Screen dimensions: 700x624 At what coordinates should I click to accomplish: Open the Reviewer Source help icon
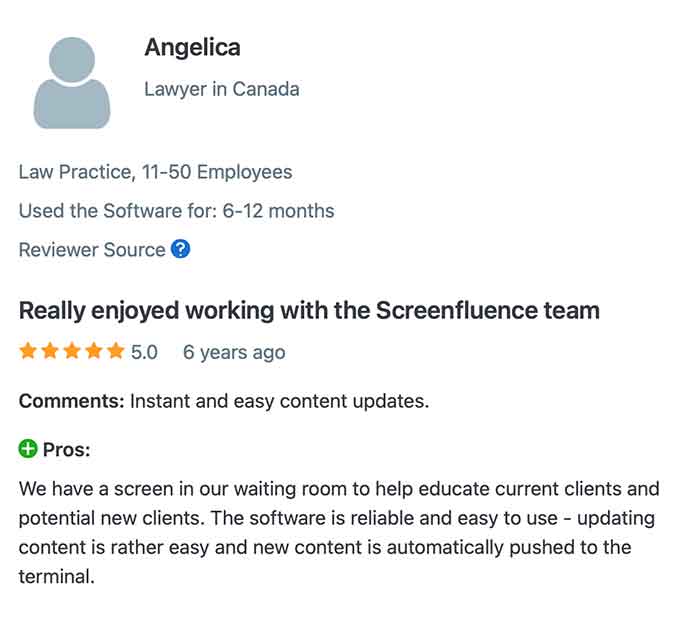[180, 249]
